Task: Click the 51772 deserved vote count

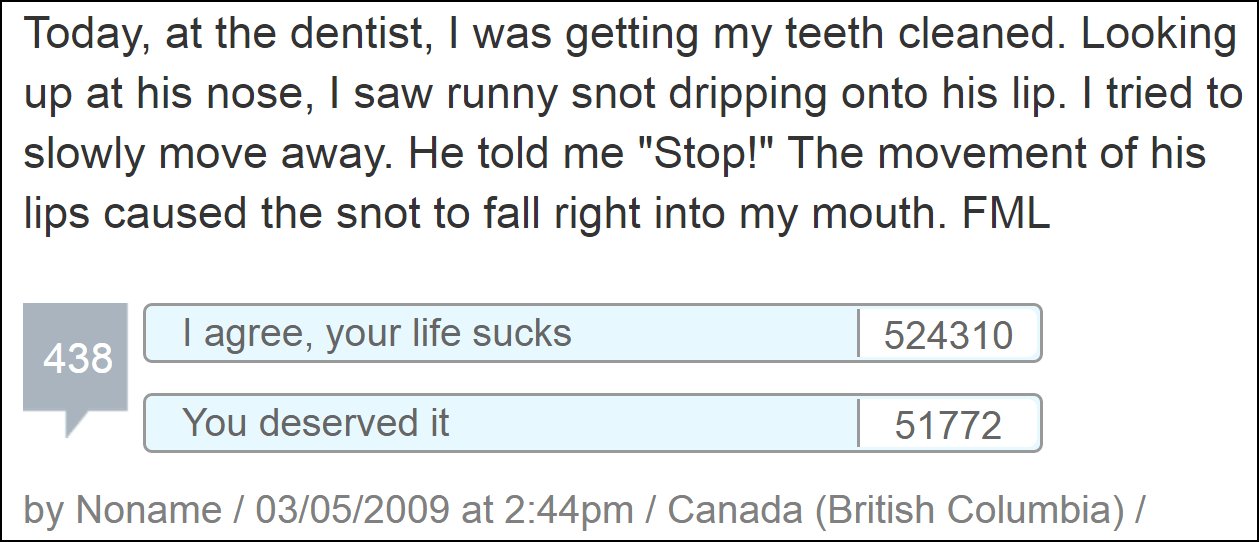Action: [x=948, y=425]
